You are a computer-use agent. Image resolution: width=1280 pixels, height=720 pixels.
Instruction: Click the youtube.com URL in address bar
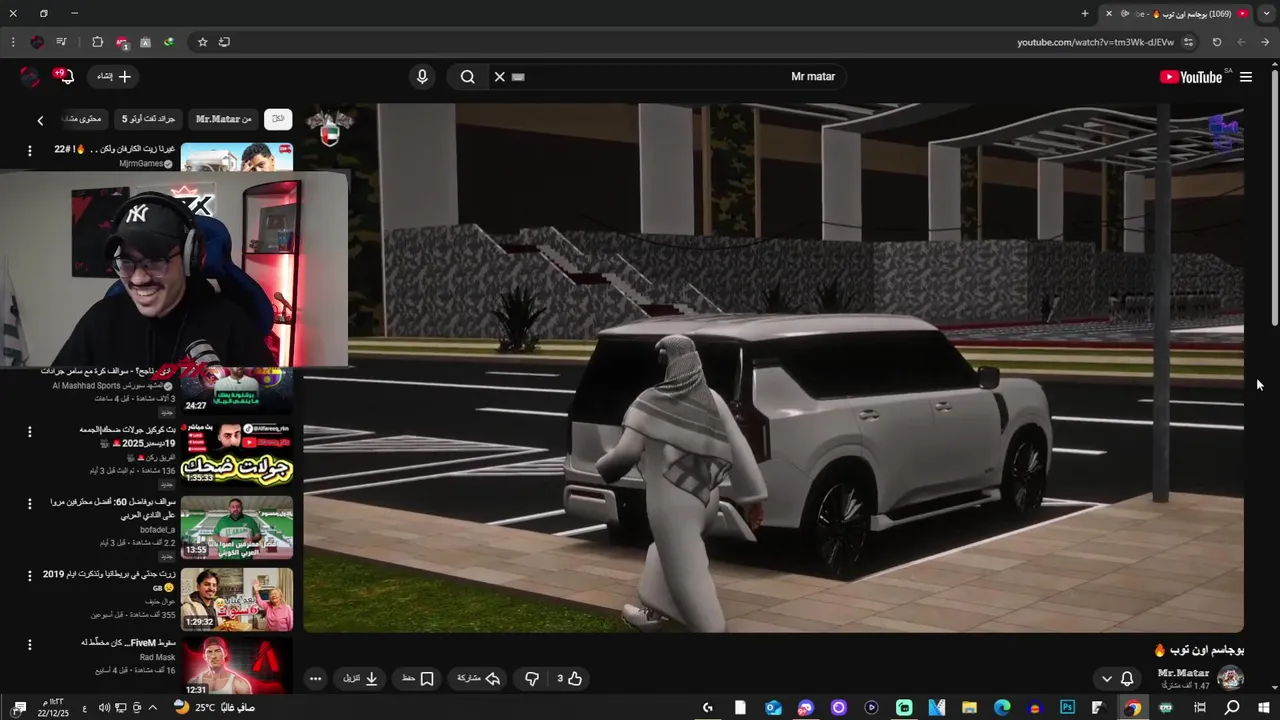coord(1095,42)
